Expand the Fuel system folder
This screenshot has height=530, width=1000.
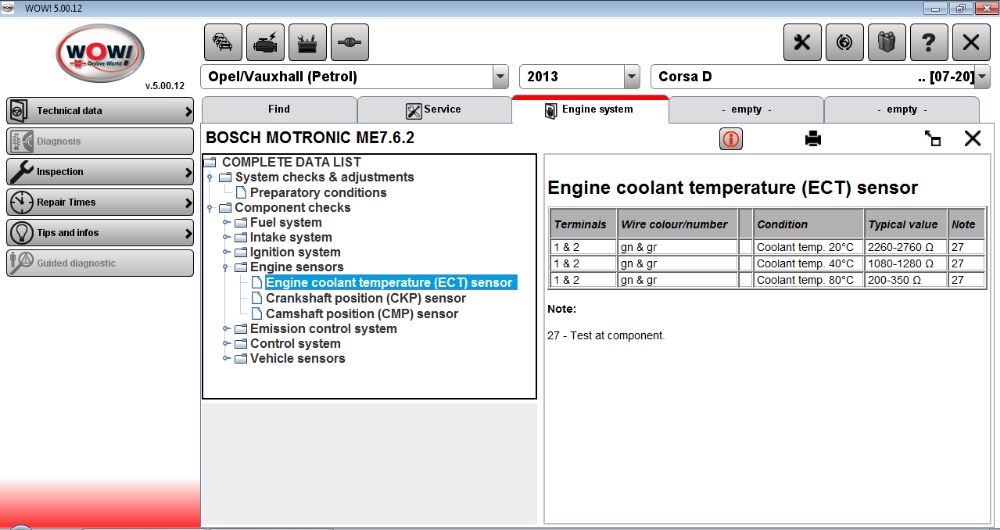pyautogui.click(x=226, y=223)
